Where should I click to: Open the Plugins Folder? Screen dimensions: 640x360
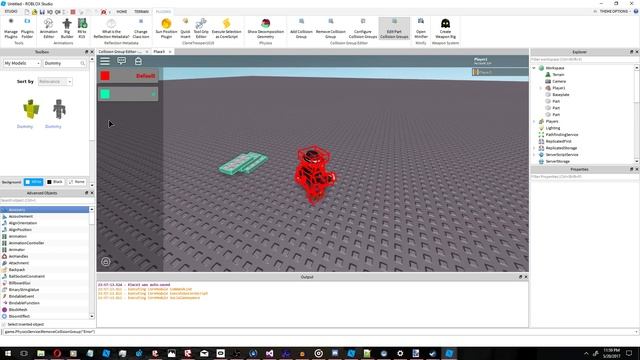click(x=27, y=28)
